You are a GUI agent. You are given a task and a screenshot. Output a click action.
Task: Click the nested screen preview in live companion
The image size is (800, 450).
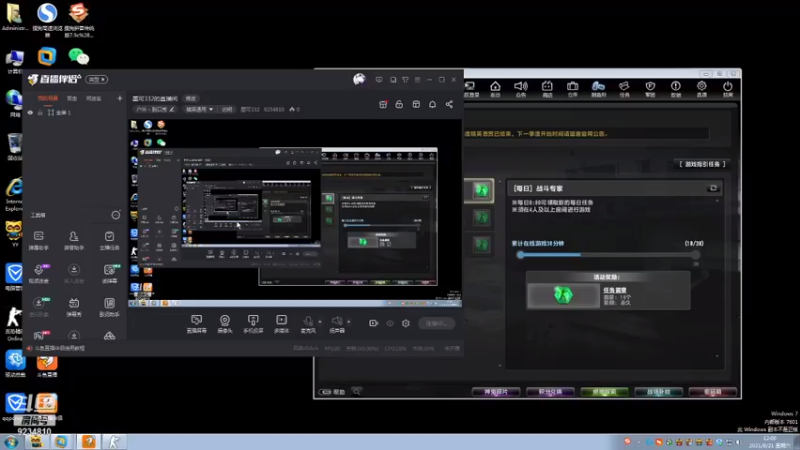[295, 213]
